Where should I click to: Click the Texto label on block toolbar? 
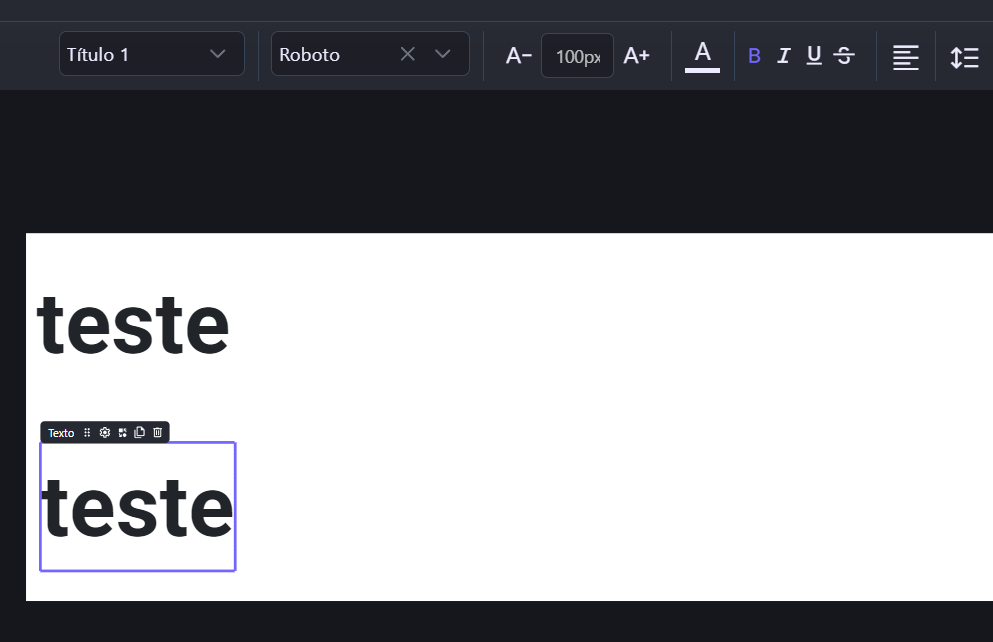point(61,433)
